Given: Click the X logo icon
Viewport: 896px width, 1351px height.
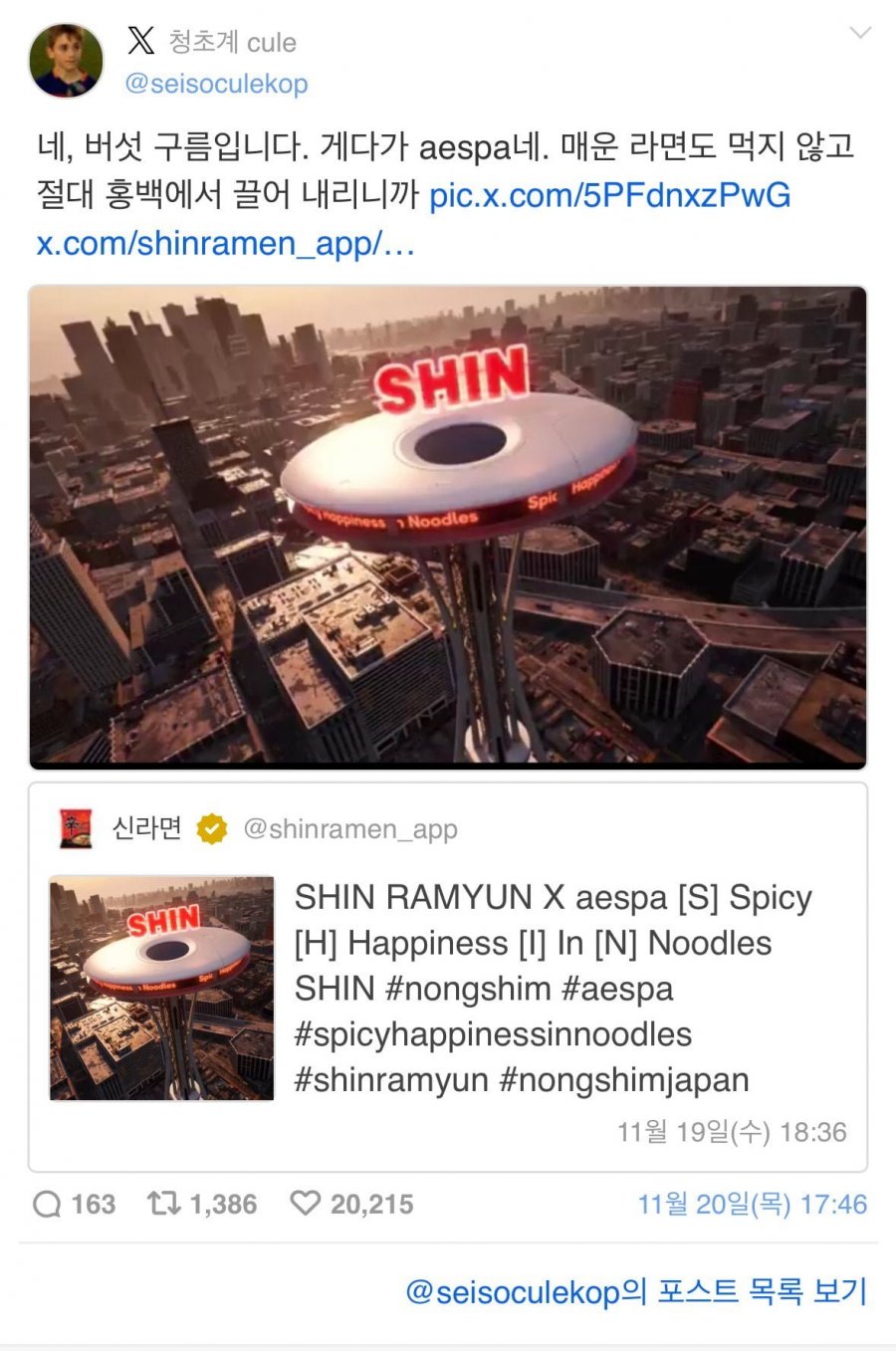Looking at the screenshot, I should [141, 41].
